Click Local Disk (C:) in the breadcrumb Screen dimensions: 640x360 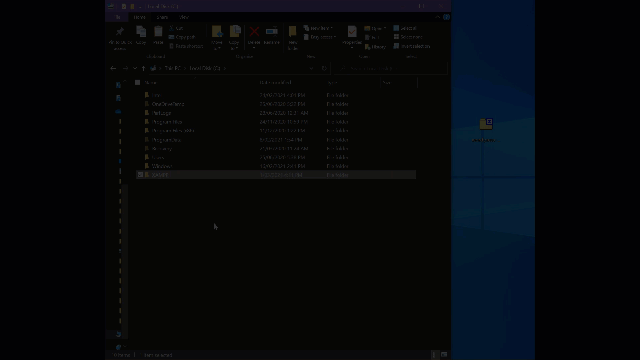point(205,68)
